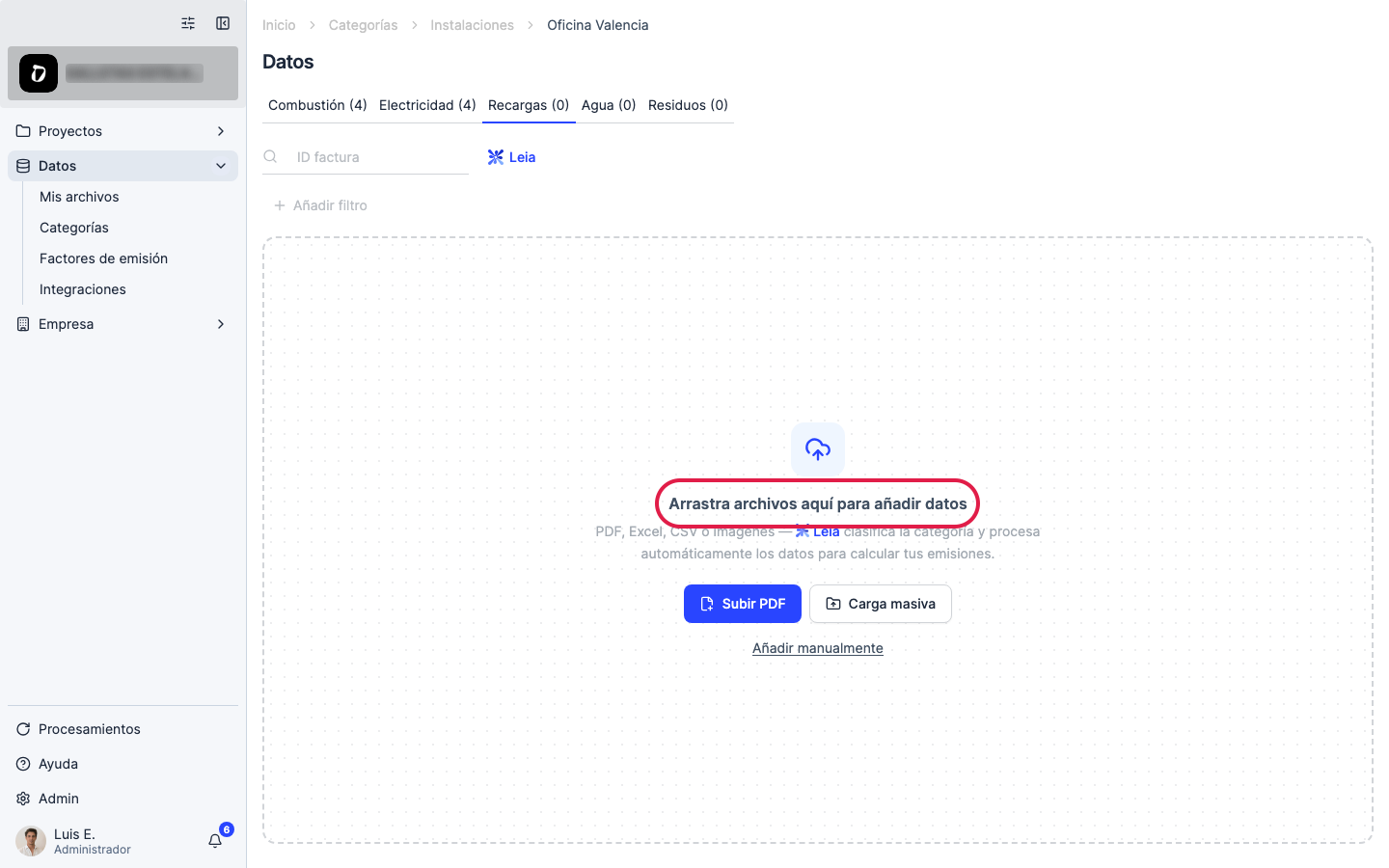The width and height of the screenshot is (1389, 868).
Task: Click the Ayuda question mark icon
Action: tap(23, 764)
